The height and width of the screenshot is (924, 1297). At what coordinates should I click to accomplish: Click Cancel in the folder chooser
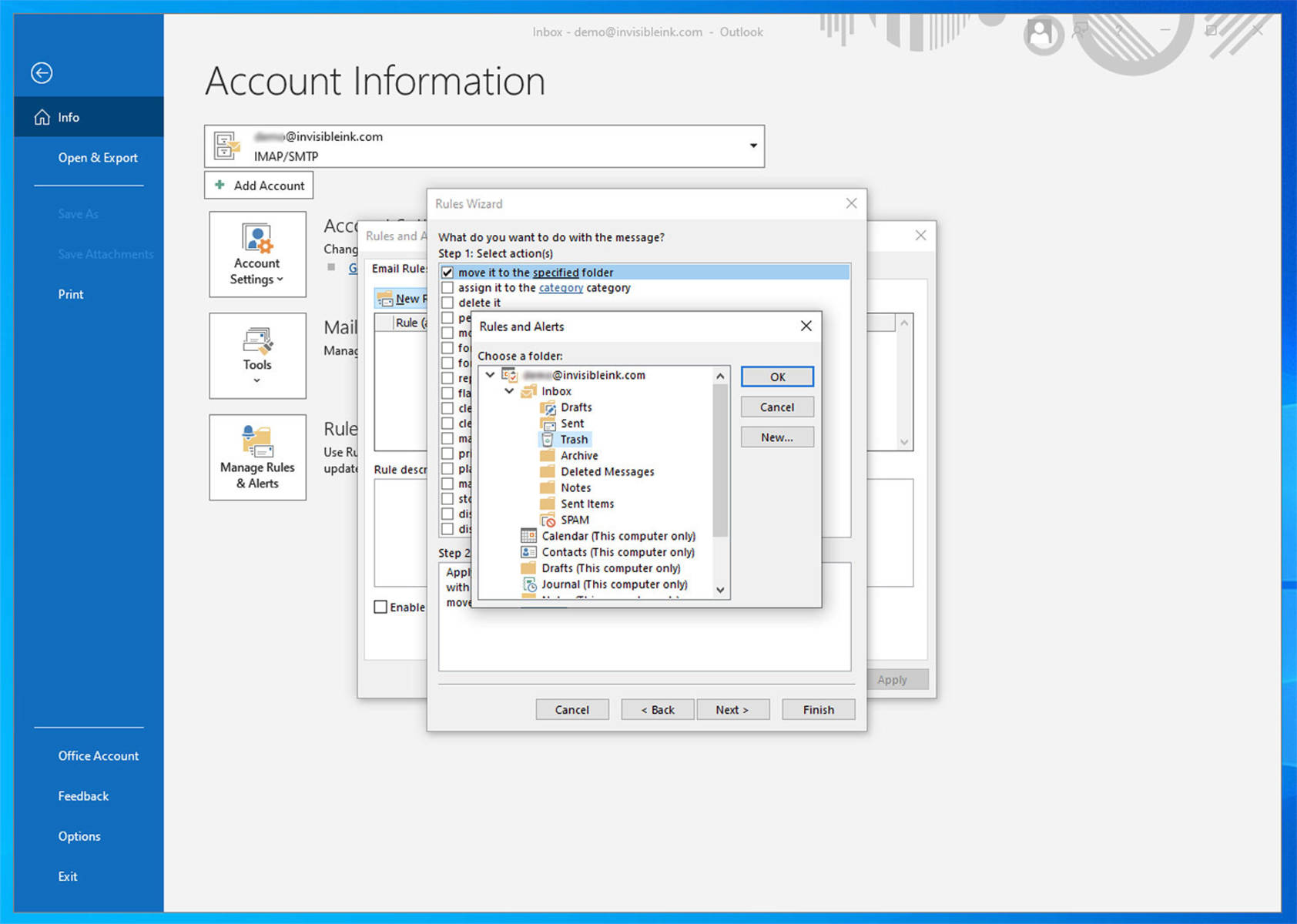click(x=777, y=407)
